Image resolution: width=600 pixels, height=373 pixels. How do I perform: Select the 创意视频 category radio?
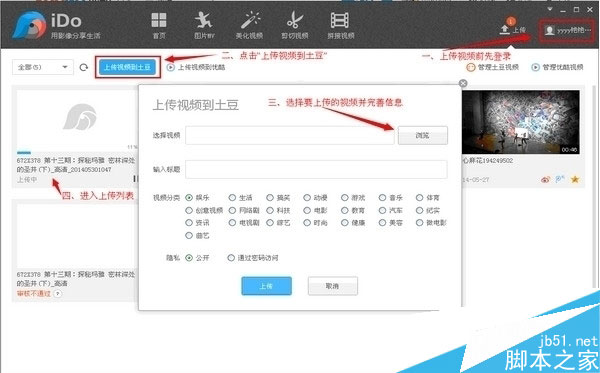[x=189, y=210]
